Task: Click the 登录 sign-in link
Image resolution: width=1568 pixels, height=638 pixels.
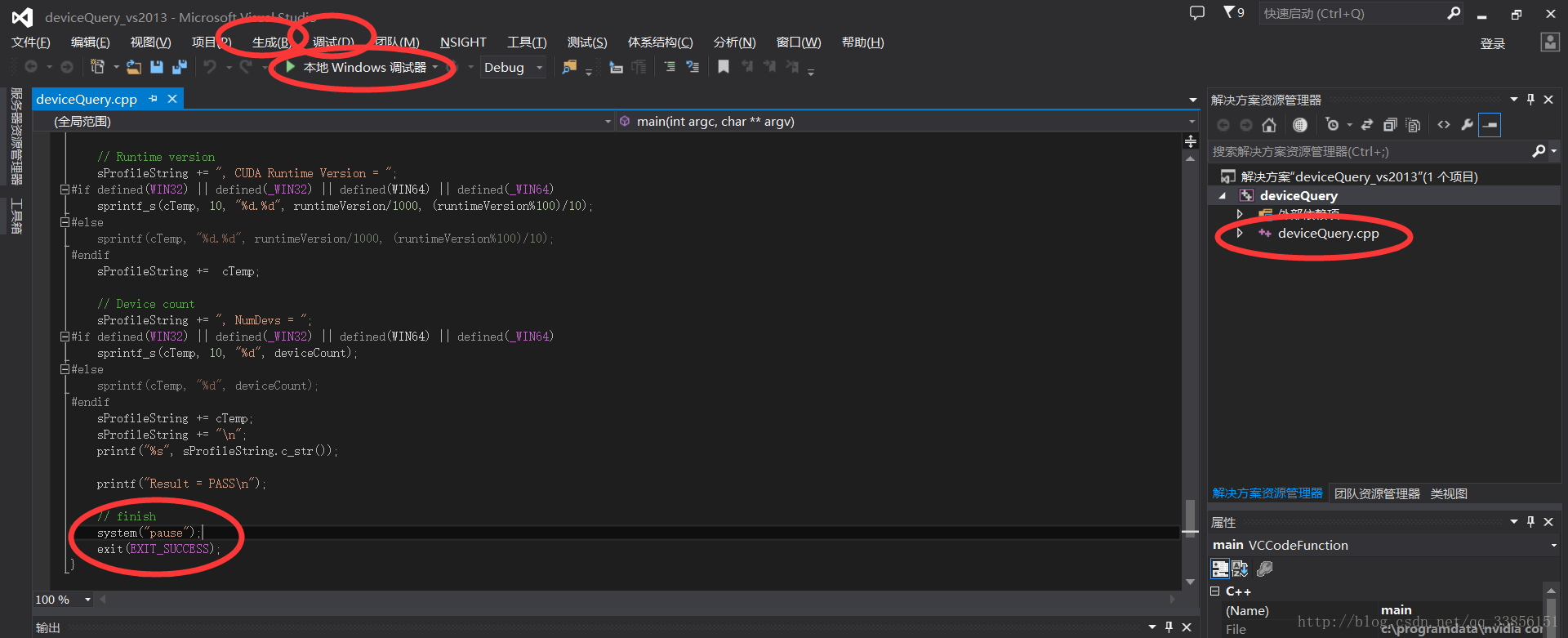Action: pos(1493,43)
